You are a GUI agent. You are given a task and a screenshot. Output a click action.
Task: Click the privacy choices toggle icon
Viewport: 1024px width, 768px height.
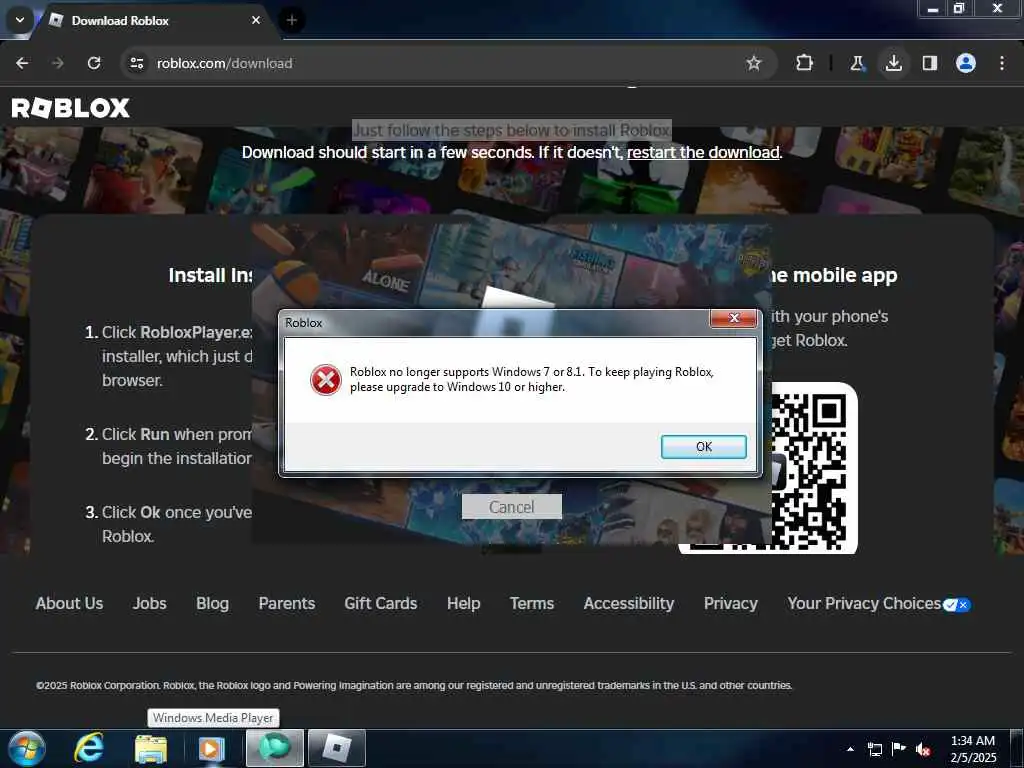coord(957,605)
